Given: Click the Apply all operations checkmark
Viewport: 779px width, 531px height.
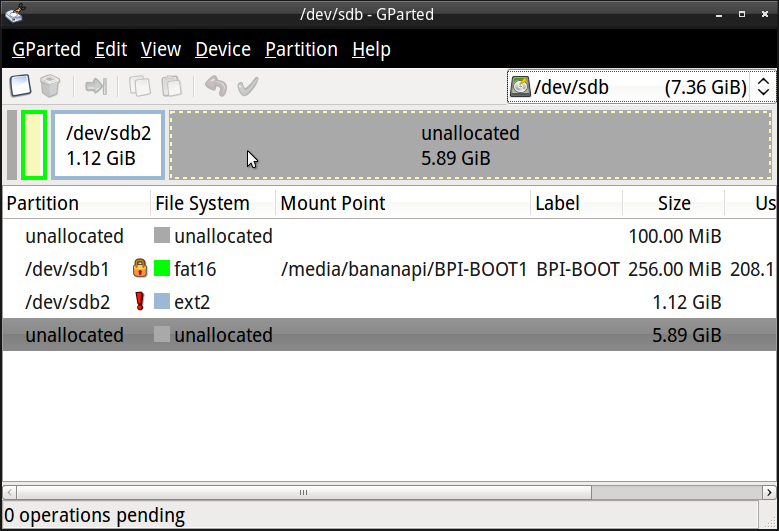Looking at the screenshot, I should (x=247, y=86).
